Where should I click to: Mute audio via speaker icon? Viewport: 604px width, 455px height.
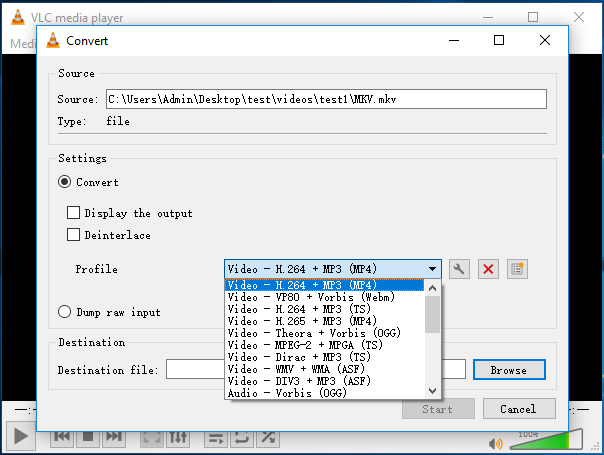495,444
